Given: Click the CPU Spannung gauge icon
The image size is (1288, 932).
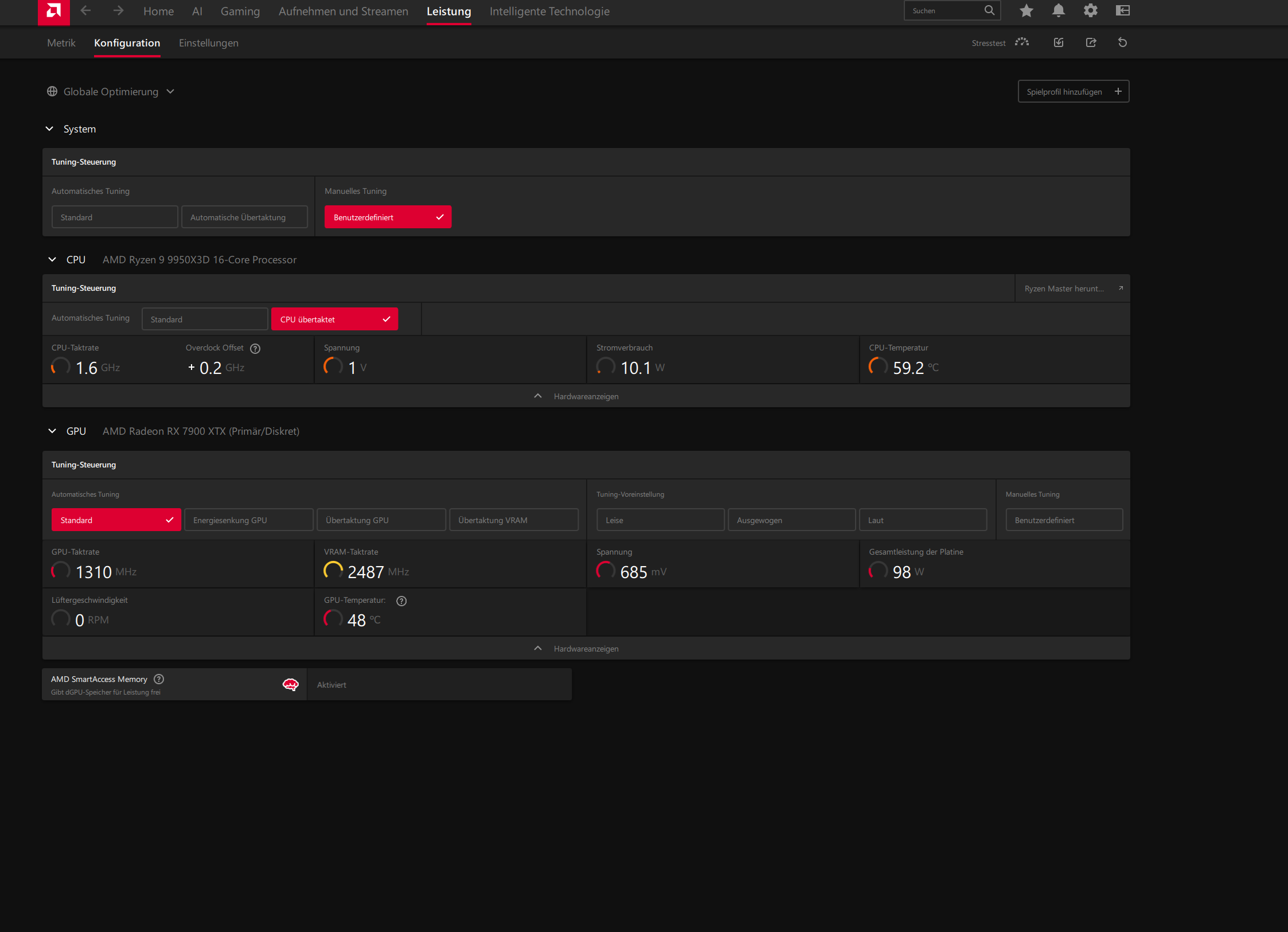Looking at the screenshot, I should (x=333, y=366).
